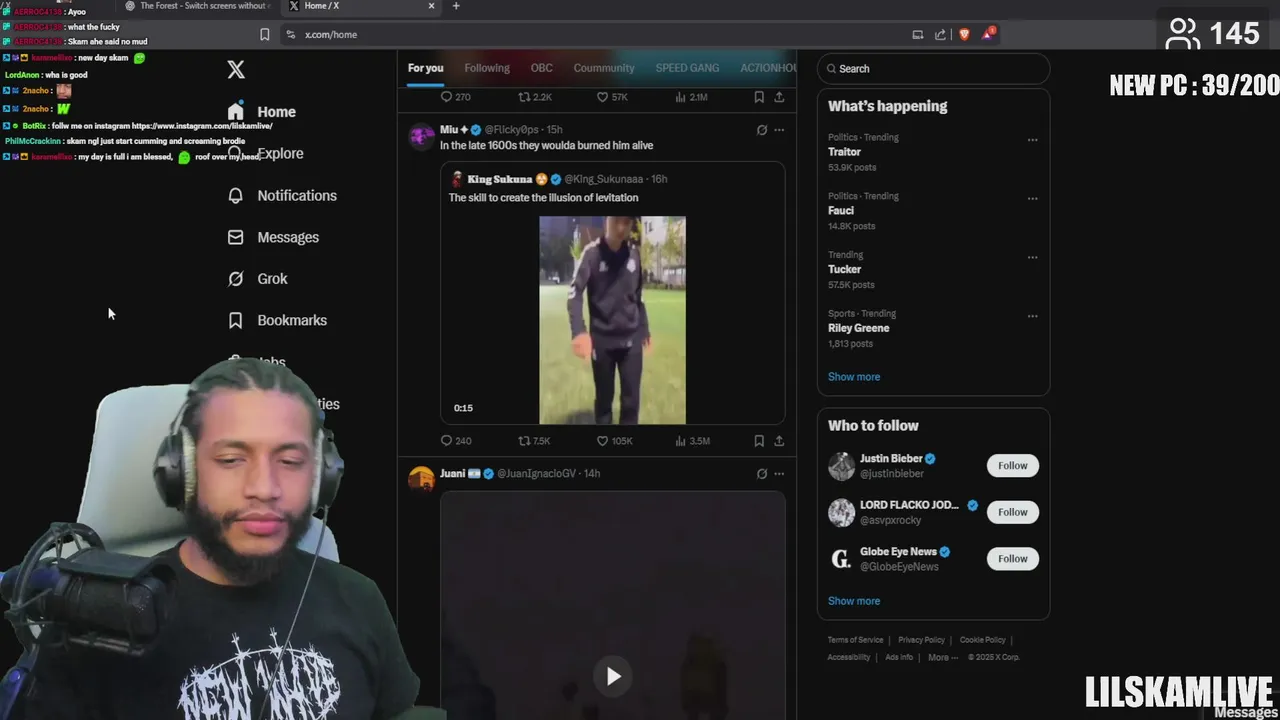Reply icon with 270 on top post
The width and height of the screenshot is (1280, 720).
coord(447,97)
